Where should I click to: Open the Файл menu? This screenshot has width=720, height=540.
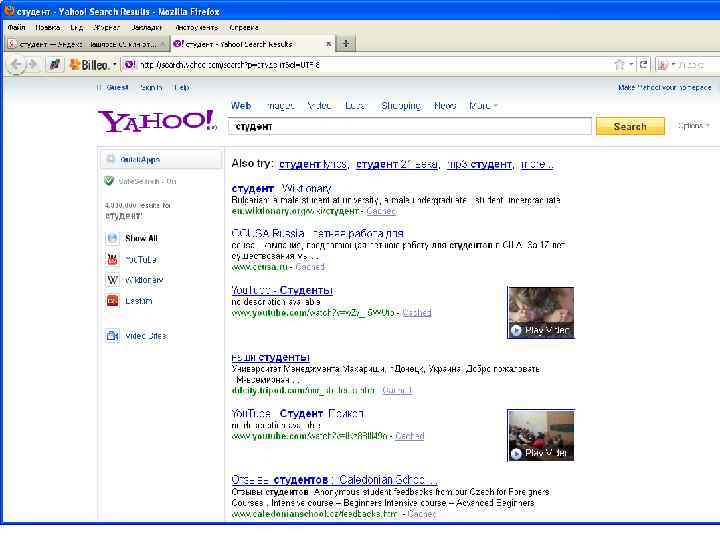[x=16, y=28]
